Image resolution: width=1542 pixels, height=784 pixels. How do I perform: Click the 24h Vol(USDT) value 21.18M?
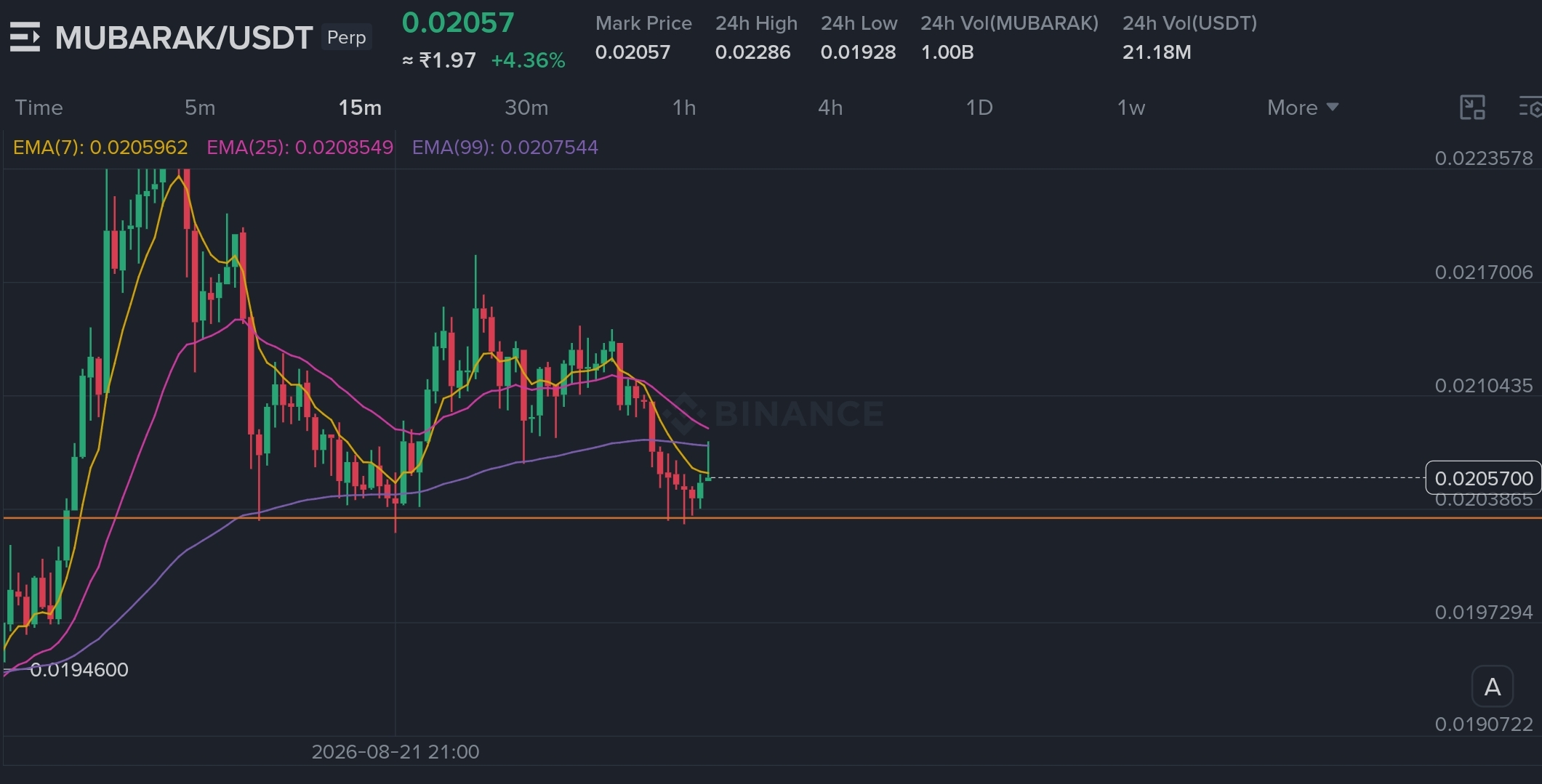tap(1157, 52)
